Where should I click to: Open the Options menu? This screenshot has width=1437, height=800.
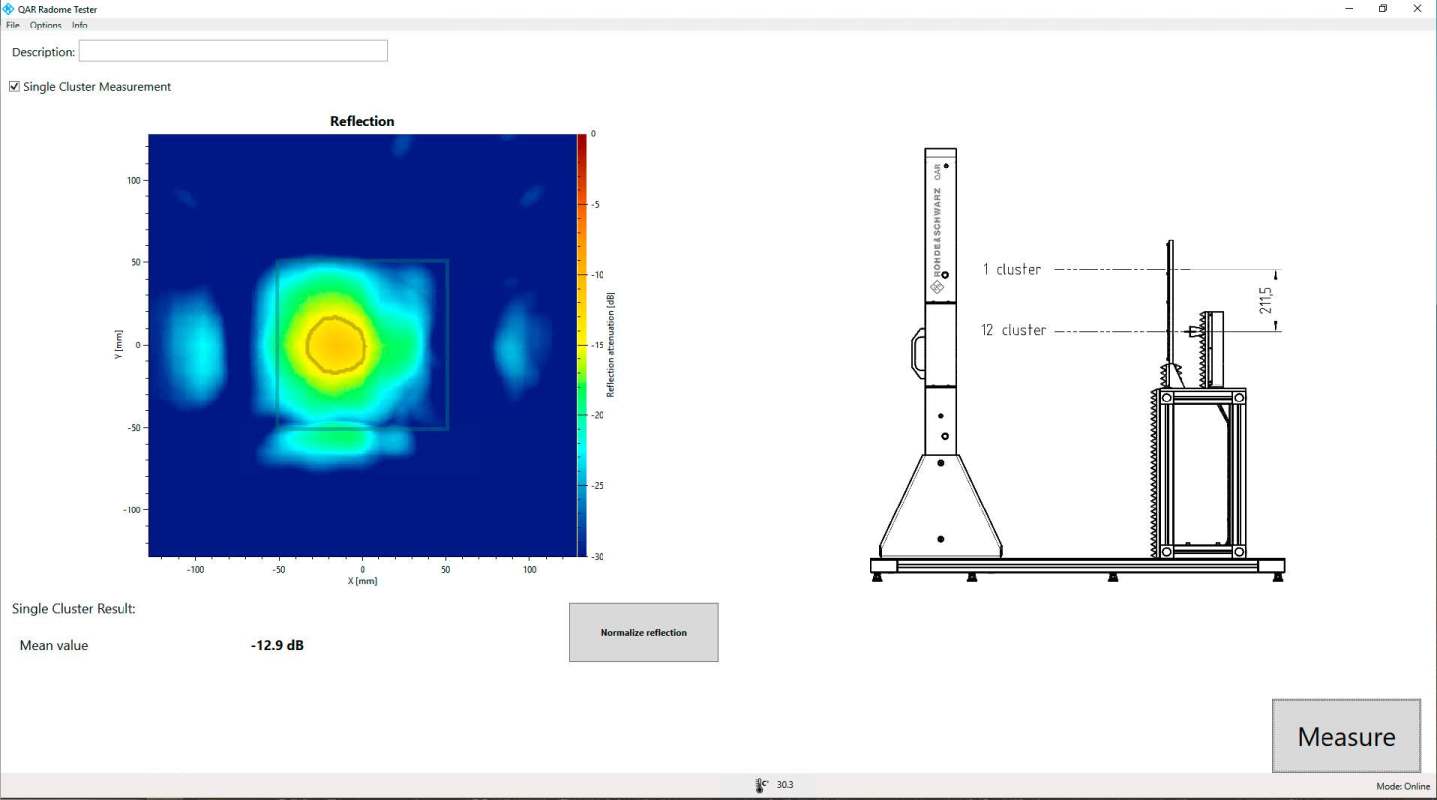click(x=45, y=25)
